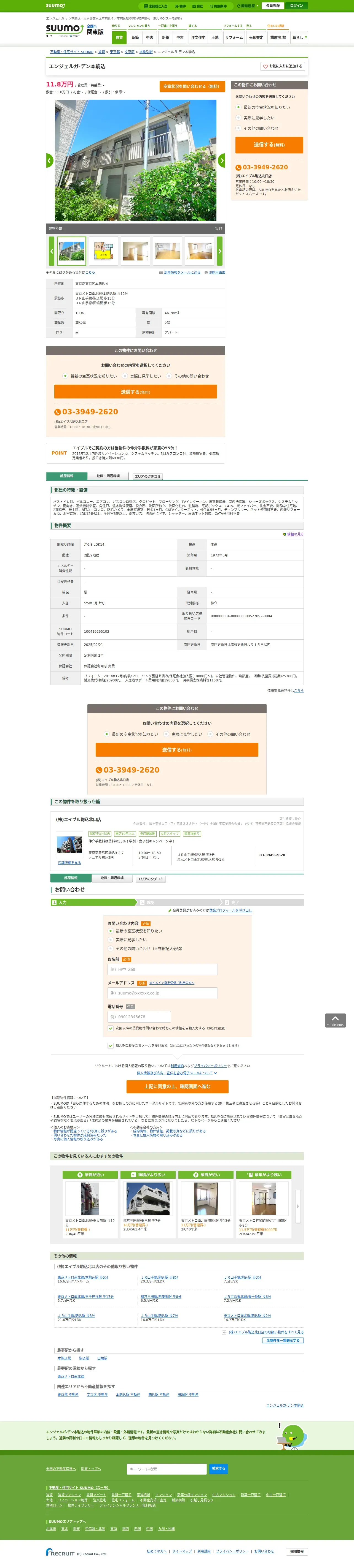Viewport: 354px width, 1568px height.
Task: Select 実際に見学したい radio in right sidebar
Action: pos(238,118)
